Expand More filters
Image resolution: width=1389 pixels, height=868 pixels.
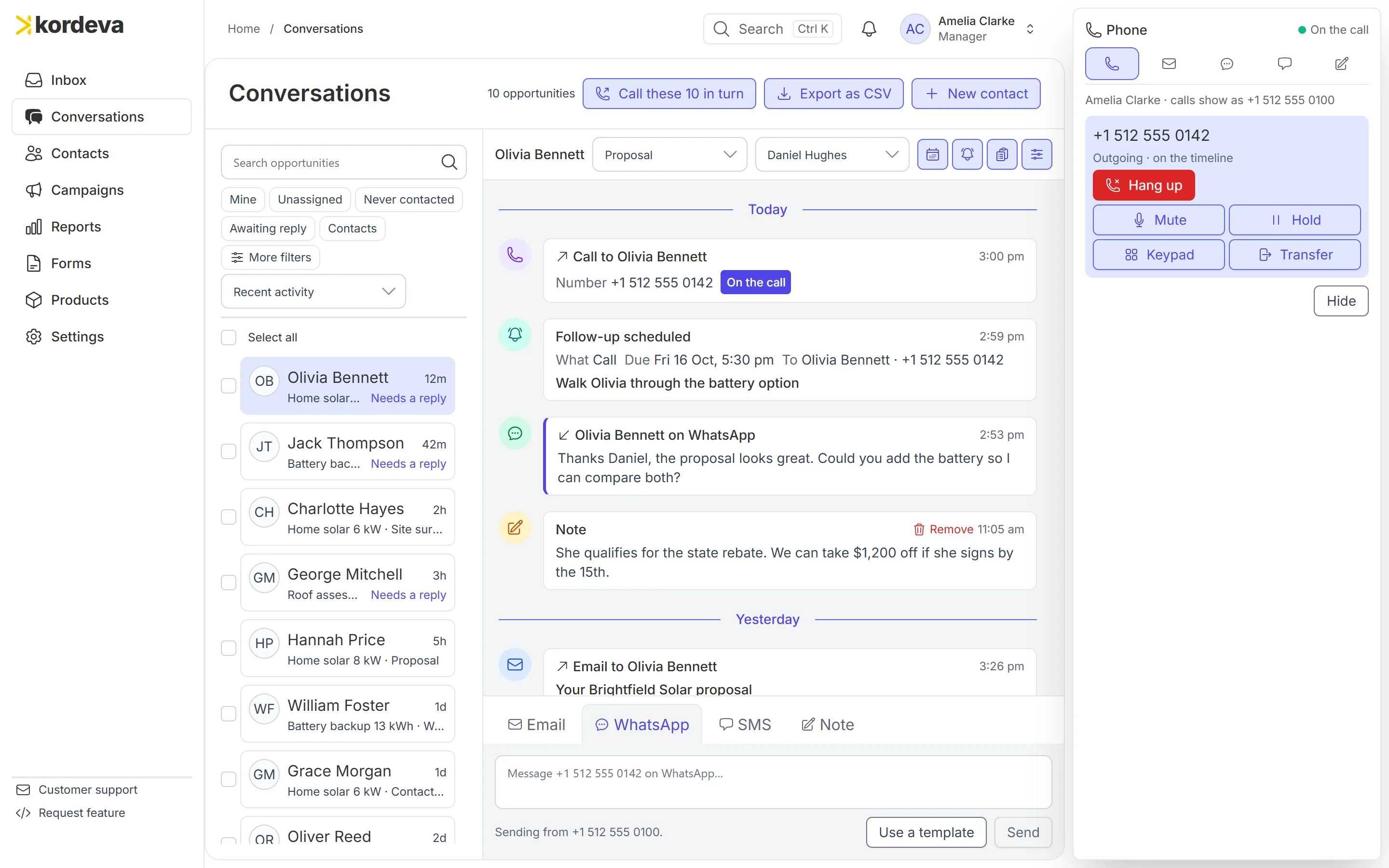point(271,257)
